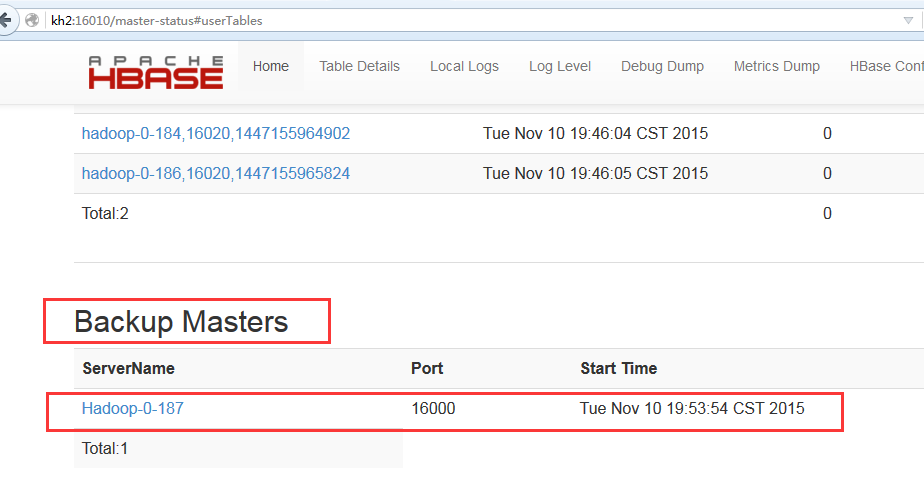Click the Backup Masters heading
The width and height of the screenshot is (924, 497).
[181, 322]
